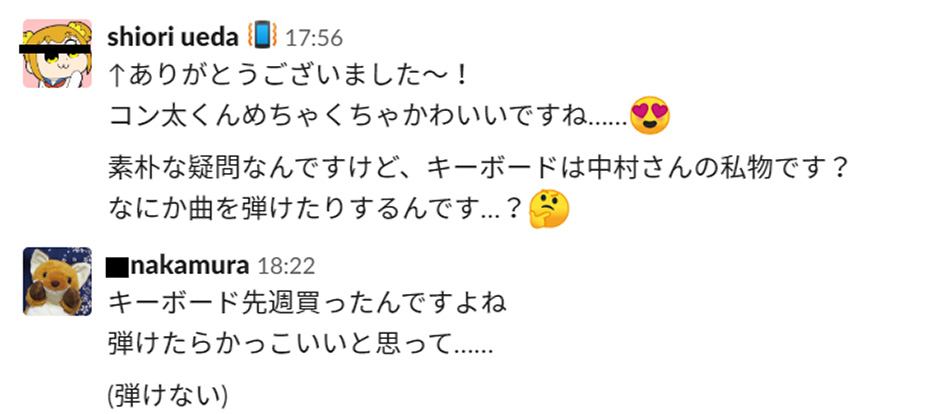Click the (弾けない) message line
The height and width of the screenshot is (414, 930).
pos(168,394)
